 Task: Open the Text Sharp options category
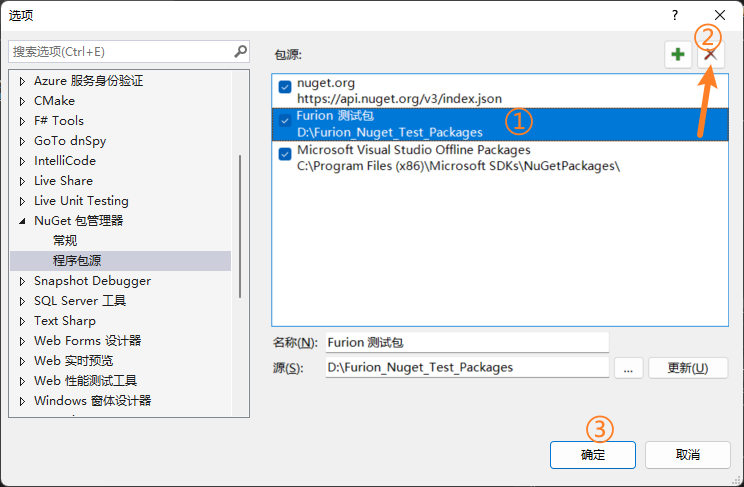point(65,321)
